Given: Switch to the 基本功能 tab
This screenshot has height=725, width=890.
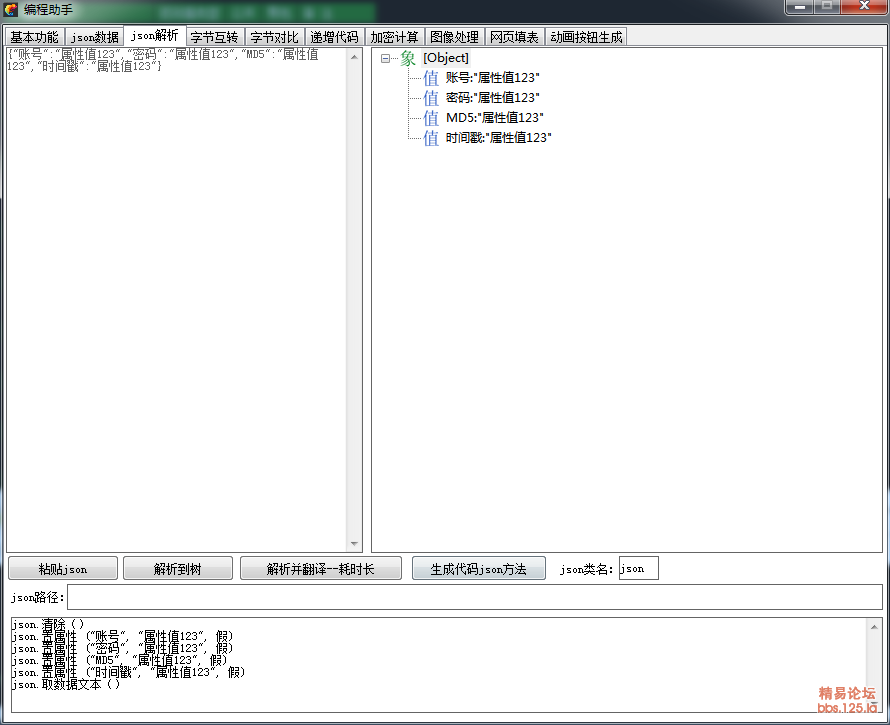Looking at the screenshot, I should pyautogui.click(x=34, y=37).
